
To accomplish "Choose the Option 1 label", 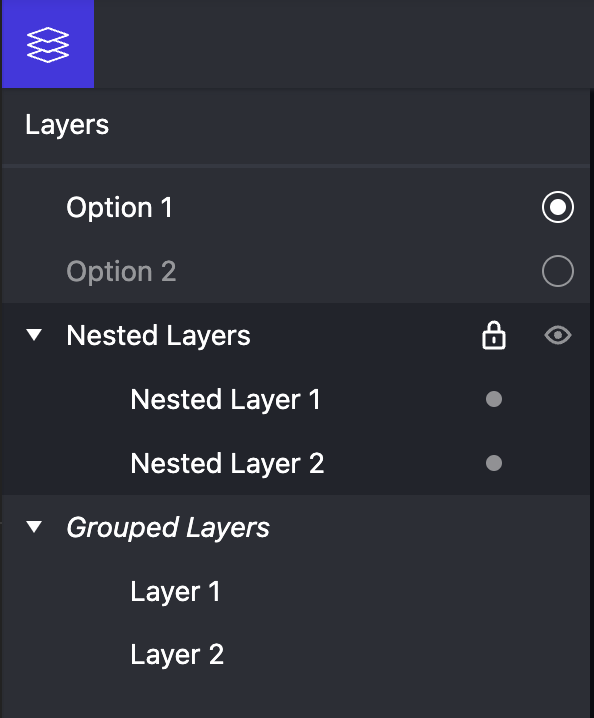I will 119,207.
